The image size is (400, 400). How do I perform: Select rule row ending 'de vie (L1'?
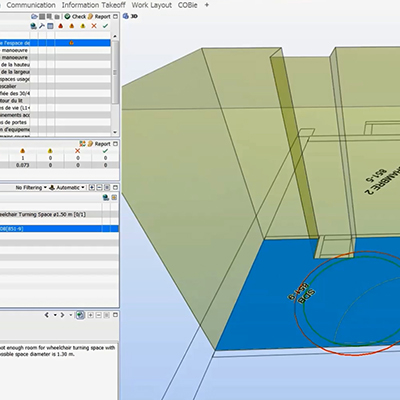click(55, 108)
